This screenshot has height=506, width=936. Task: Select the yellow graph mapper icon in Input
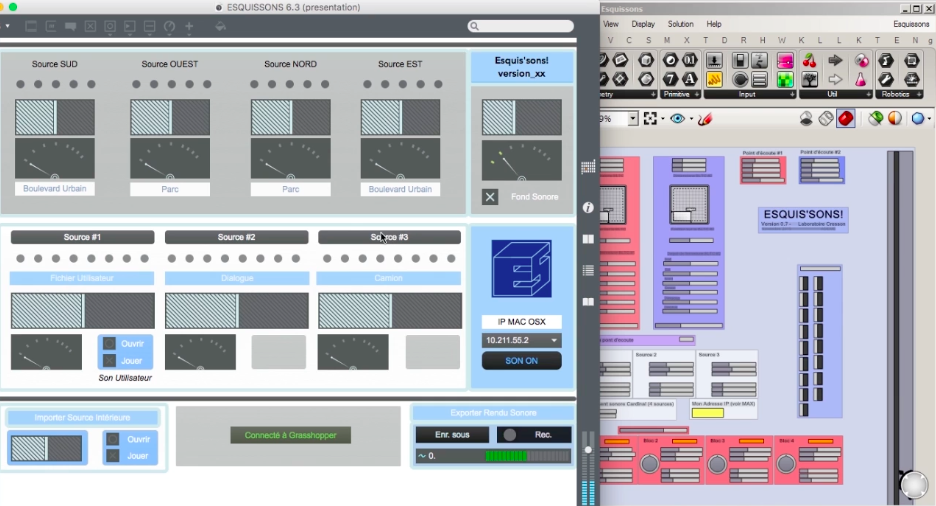click(x=715, y=79)
